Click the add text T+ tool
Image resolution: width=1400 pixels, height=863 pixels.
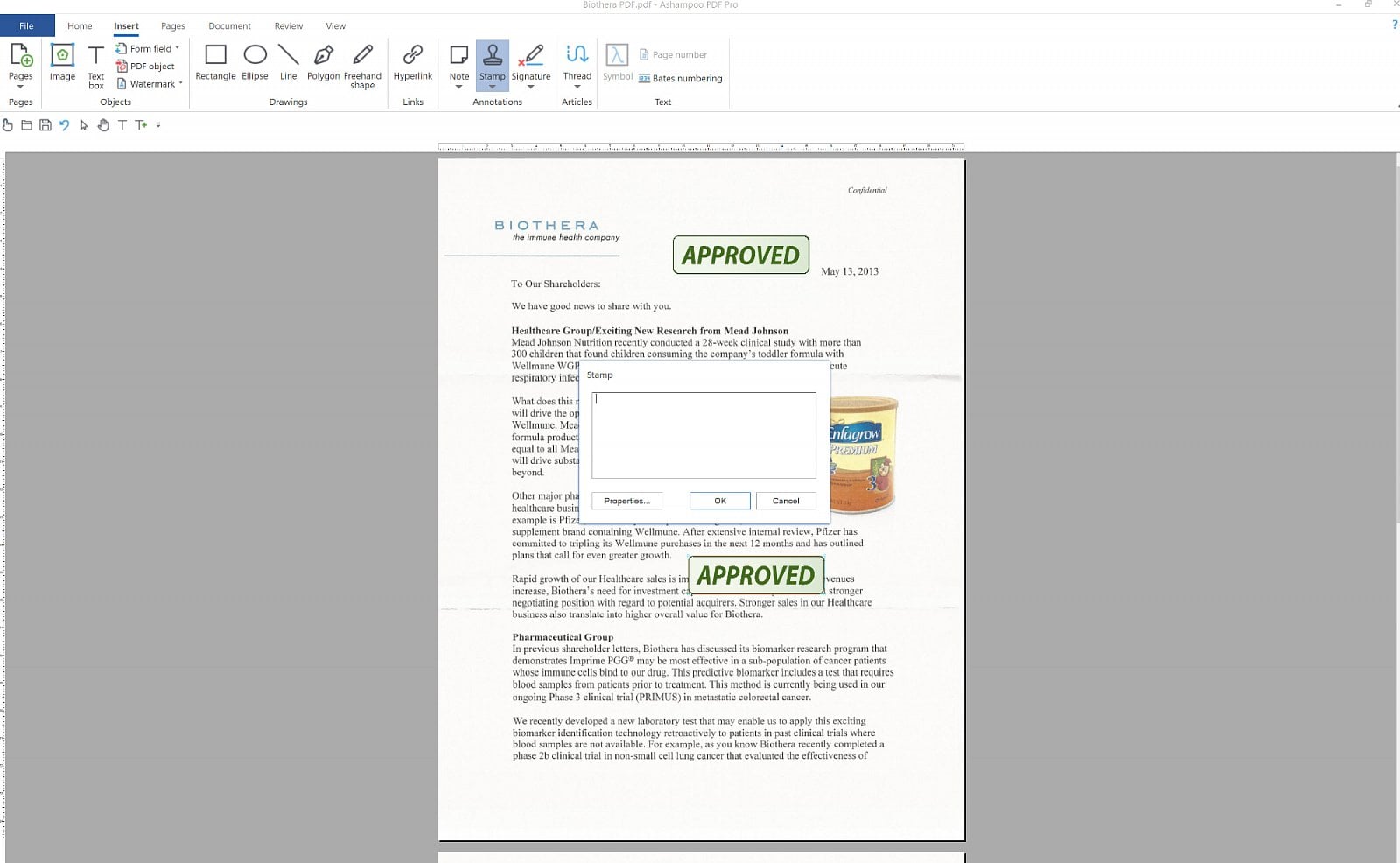coord(141,125)
